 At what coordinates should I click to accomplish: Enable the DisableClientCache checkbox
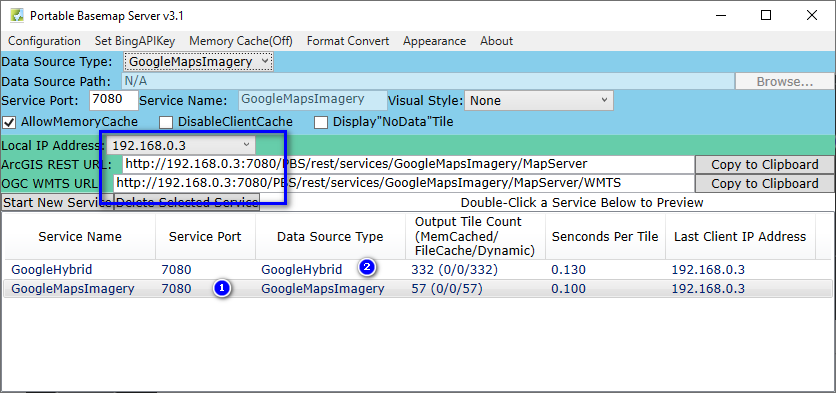[166, 122]
